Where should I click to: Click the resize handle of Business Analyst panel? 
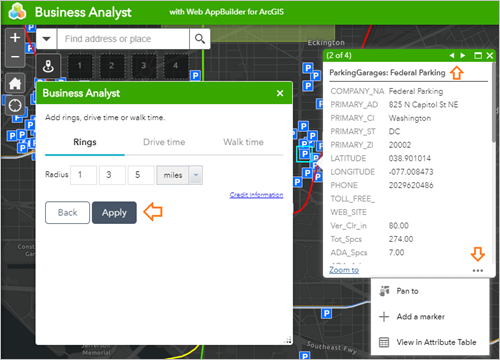[288, 340]
